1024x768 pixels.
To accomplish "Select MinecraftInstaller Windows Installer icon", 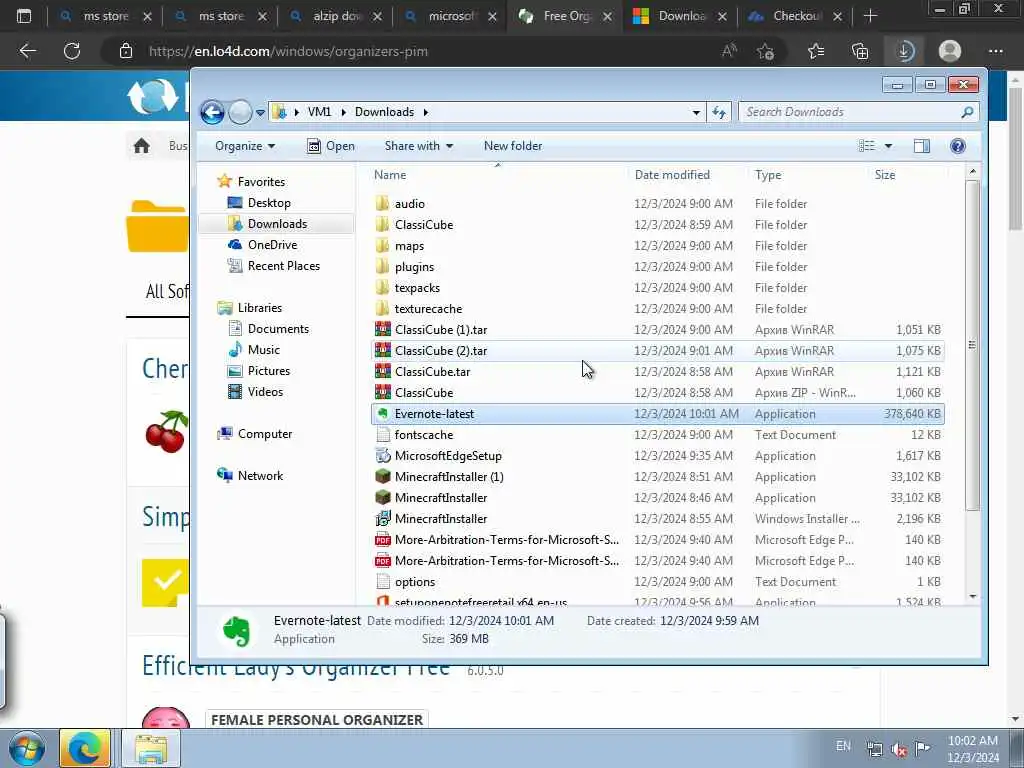I will [x=383, y=519].
